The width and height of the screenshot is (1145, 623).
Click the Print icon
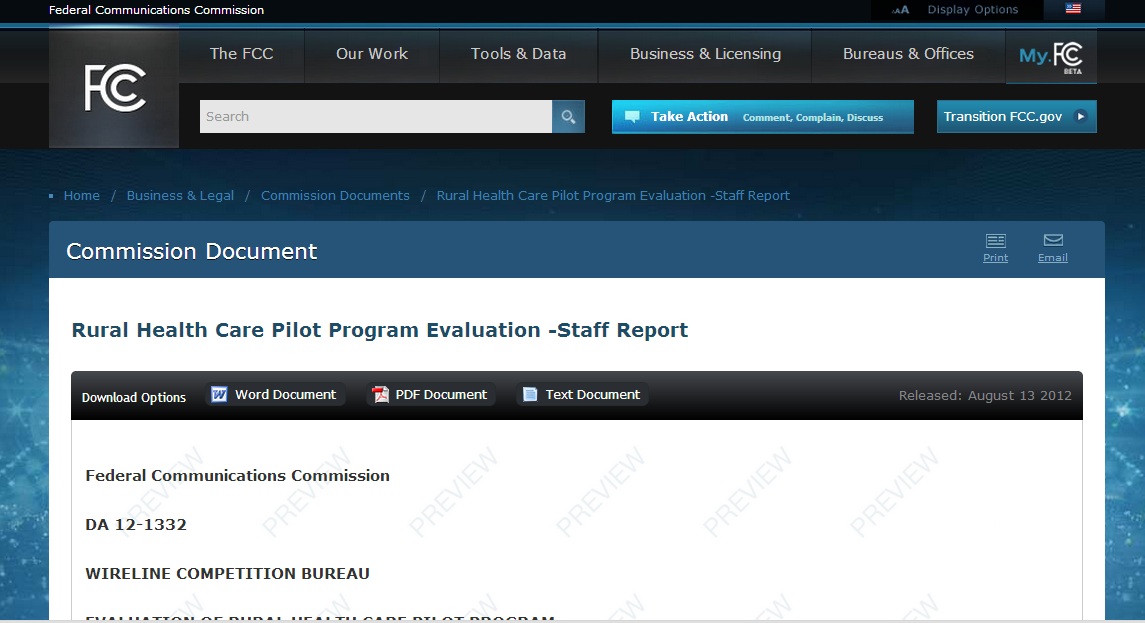[x=995, y=240]
